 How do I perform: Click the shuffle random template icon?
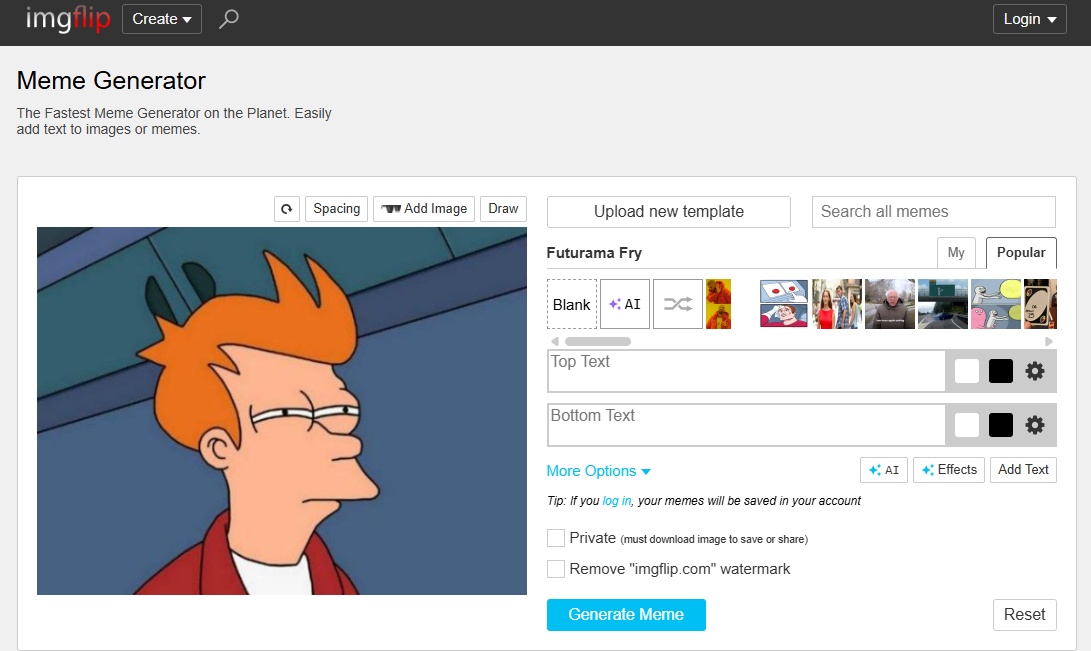coord(678,304)
